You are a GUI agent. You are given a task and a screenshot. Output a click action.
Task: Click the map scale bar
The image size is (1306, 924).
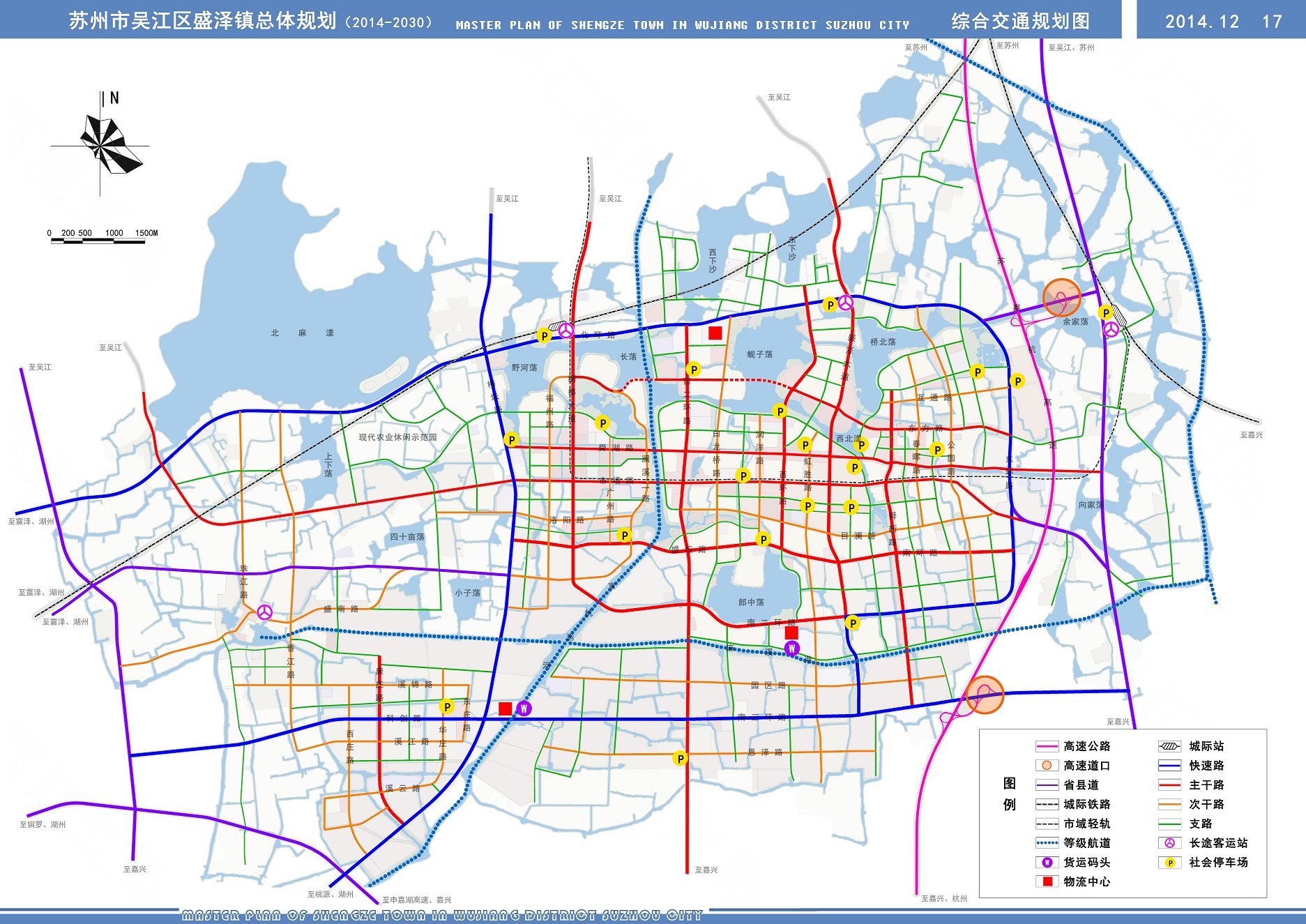(x=102, y=236)
